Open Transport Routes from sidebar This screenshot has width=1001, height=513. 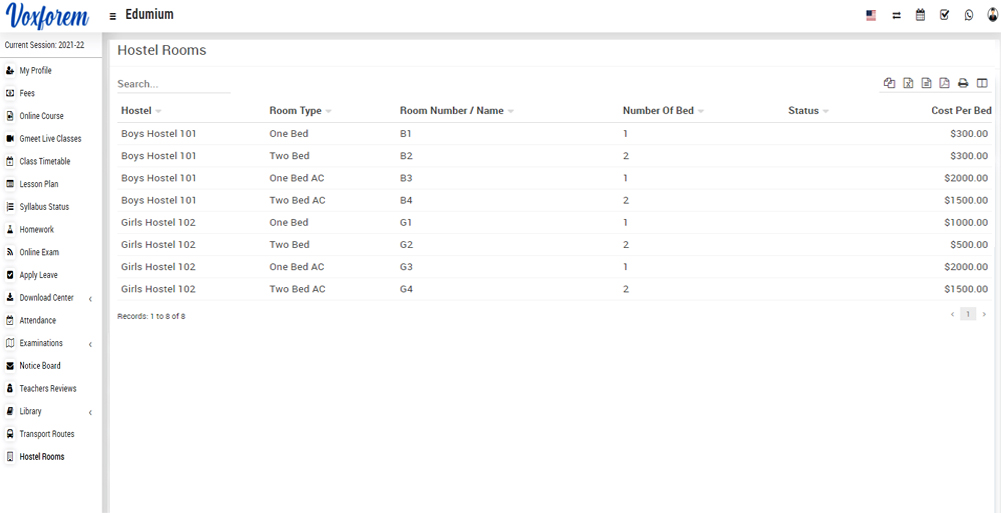point(47,434)
